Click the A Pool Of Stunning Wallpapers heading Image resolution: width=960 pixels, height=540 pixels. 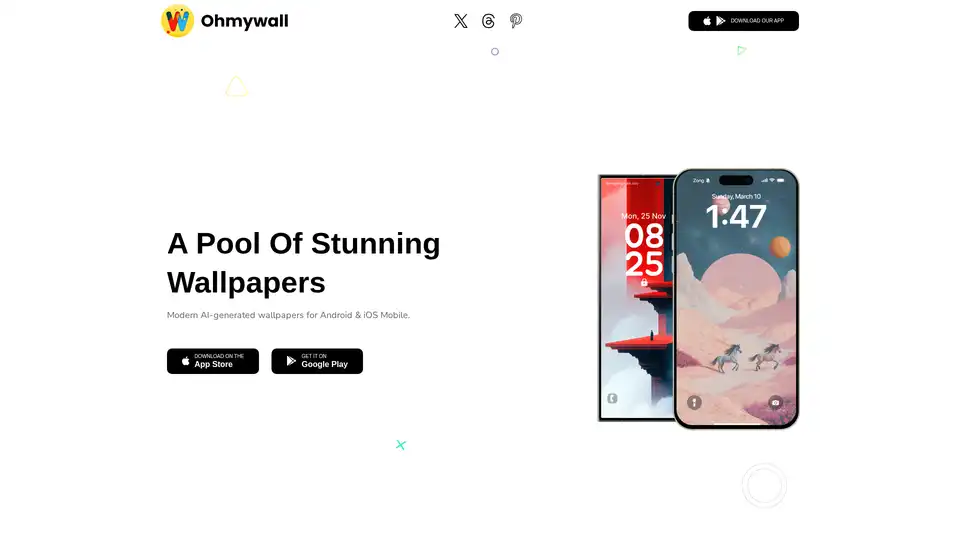[x=304, y=263]
